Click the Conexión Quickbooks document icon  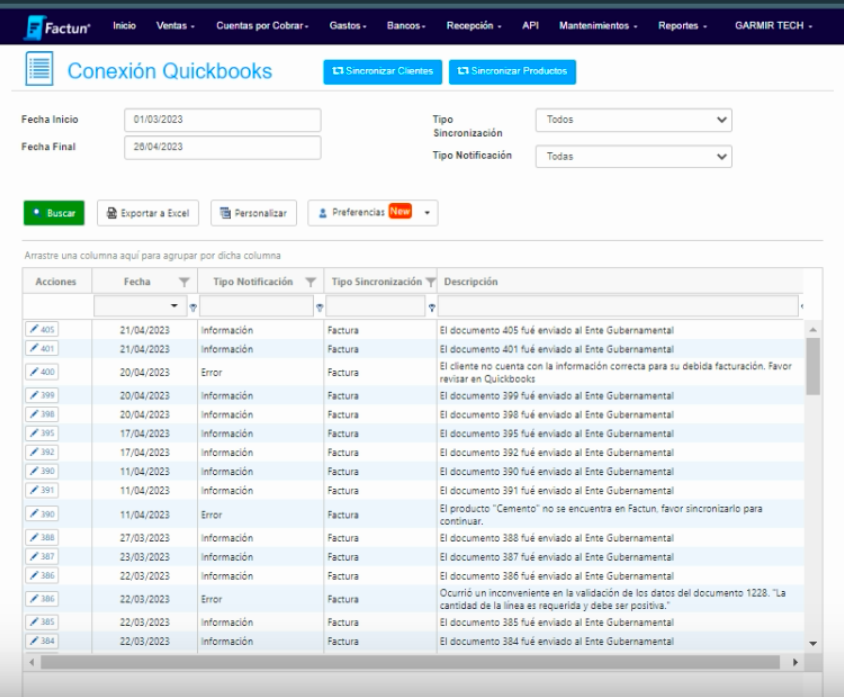pyautogui.click(x=39, y=69)
